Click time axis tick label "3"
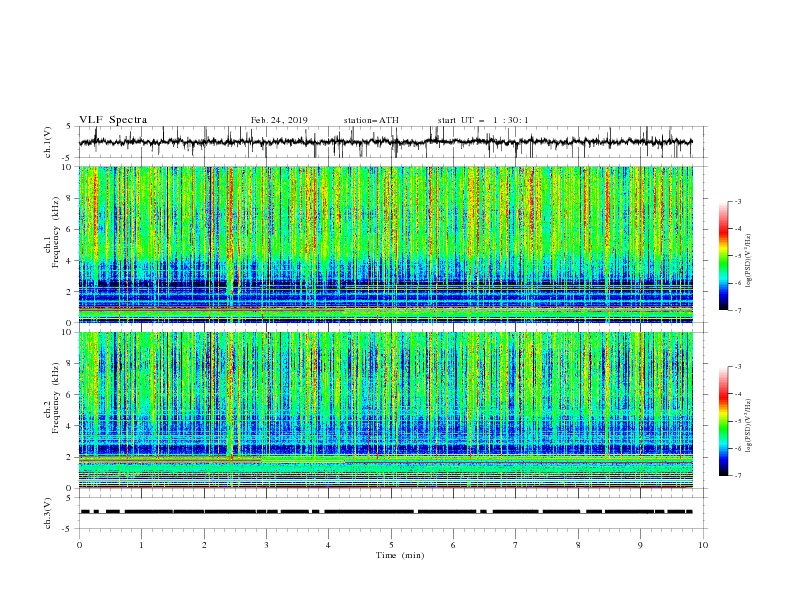Image resolution: width=792 pixels, height=612 pixels. pyautogui.click(x=266, y=545)
